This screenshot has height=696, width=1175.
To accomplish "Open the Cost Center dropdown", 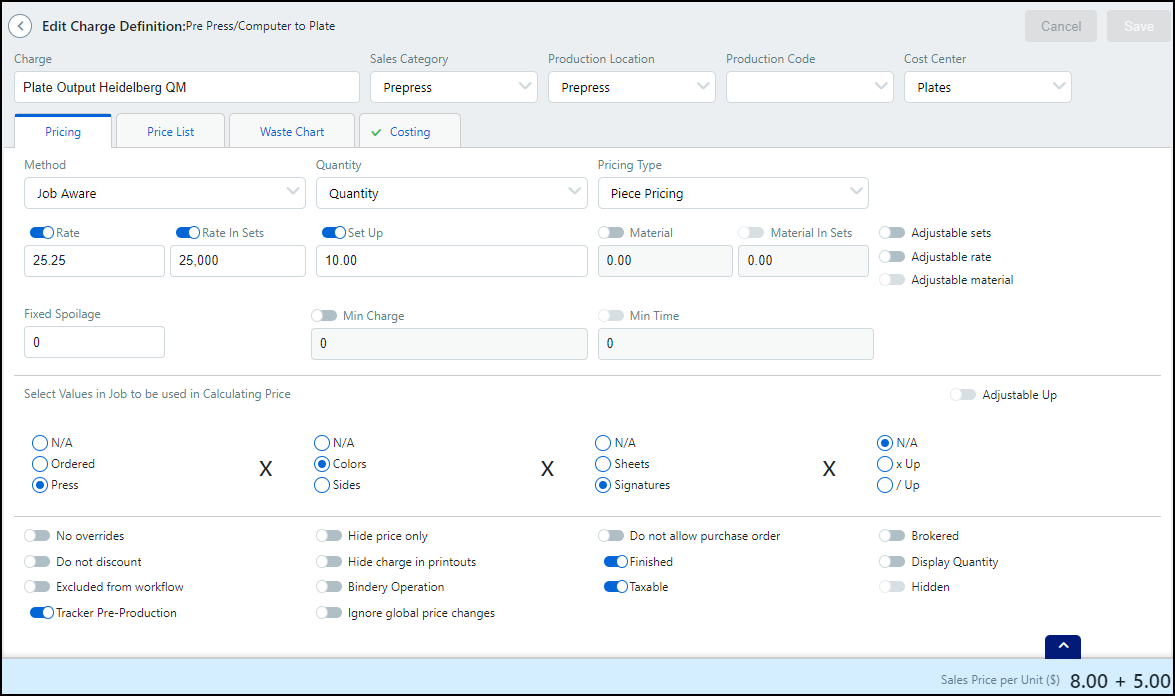I will (x=988, y=87).
